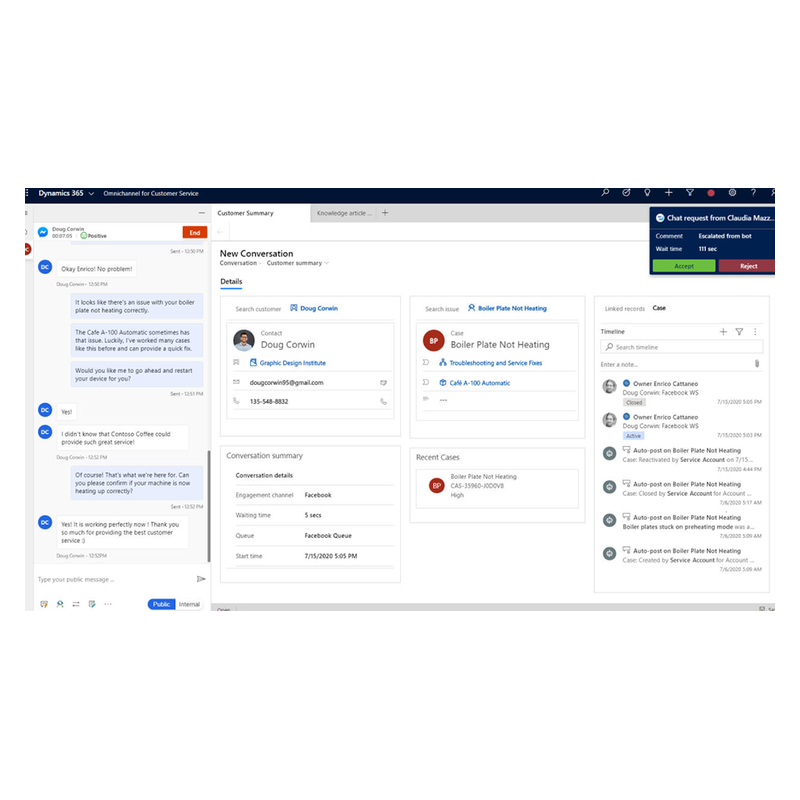Open the Boiler plates stuck on preheating entry

(x=682, y=527)
